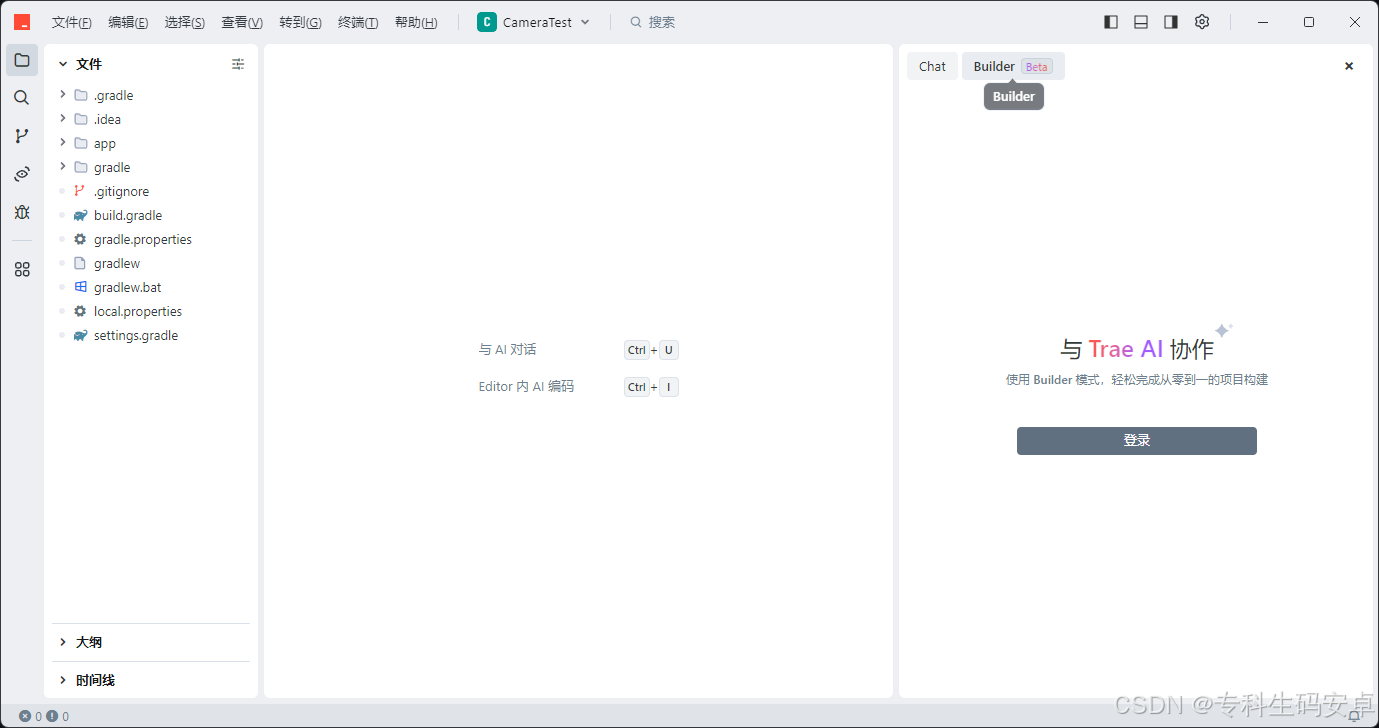1379x728 pixels.
Task: Open the search sidebar icon
Action: click(x=22, y=98)
